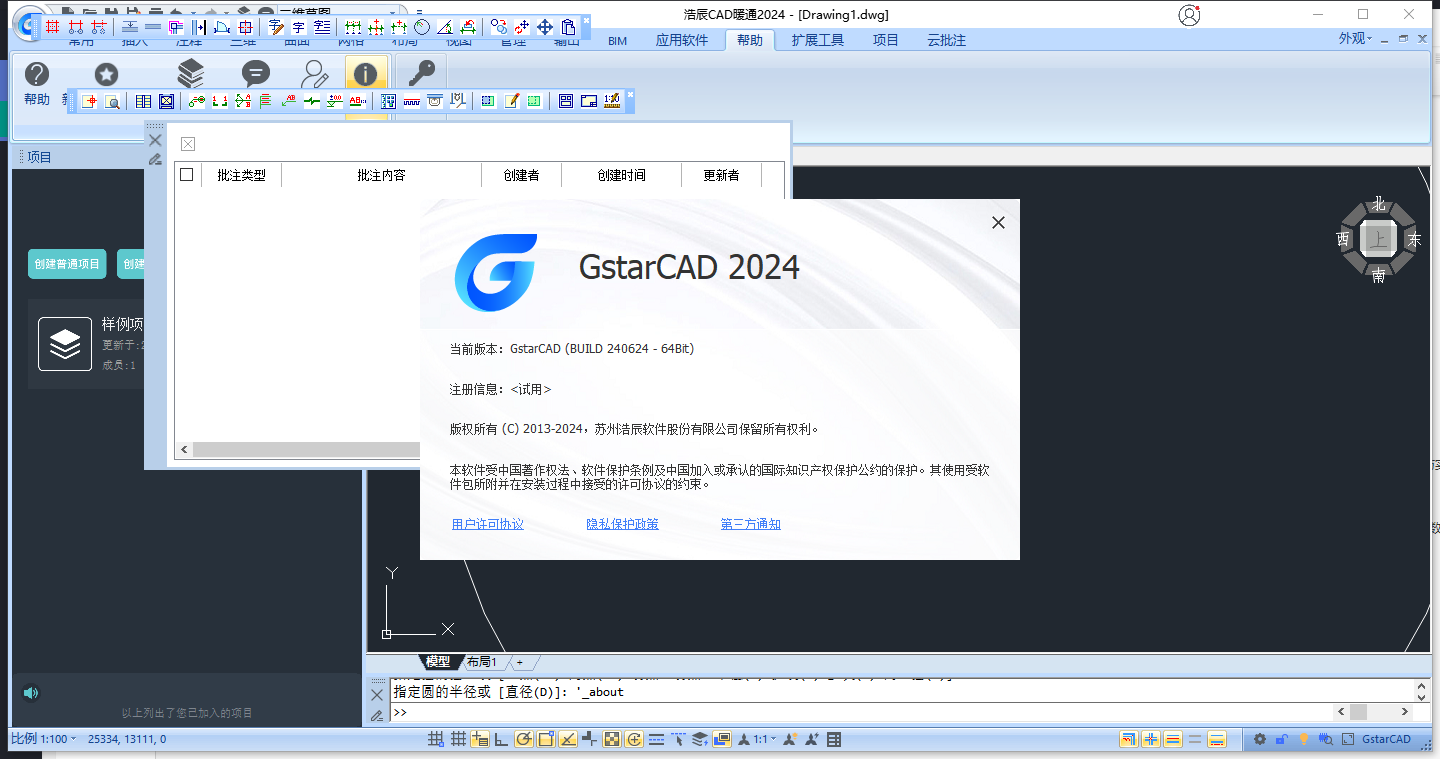
Task: Click the 字 text icon in floating toolbar
Action: (298, 27)
